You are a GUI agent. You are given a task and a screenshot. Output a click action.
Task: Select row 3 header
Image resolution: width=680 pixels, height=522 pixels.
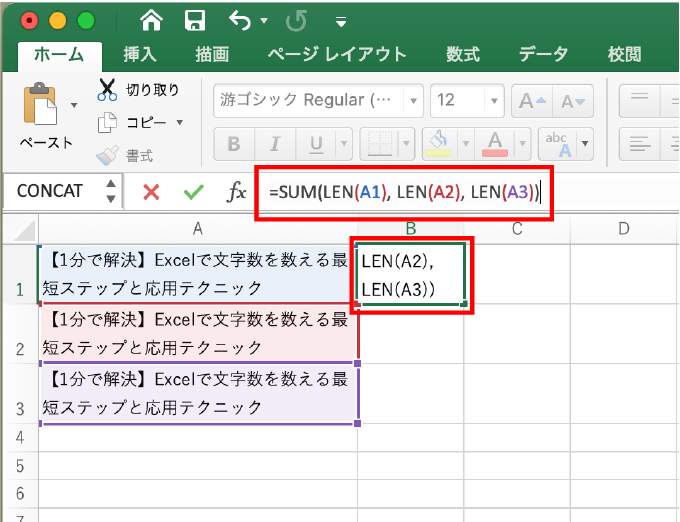(20, 394)
